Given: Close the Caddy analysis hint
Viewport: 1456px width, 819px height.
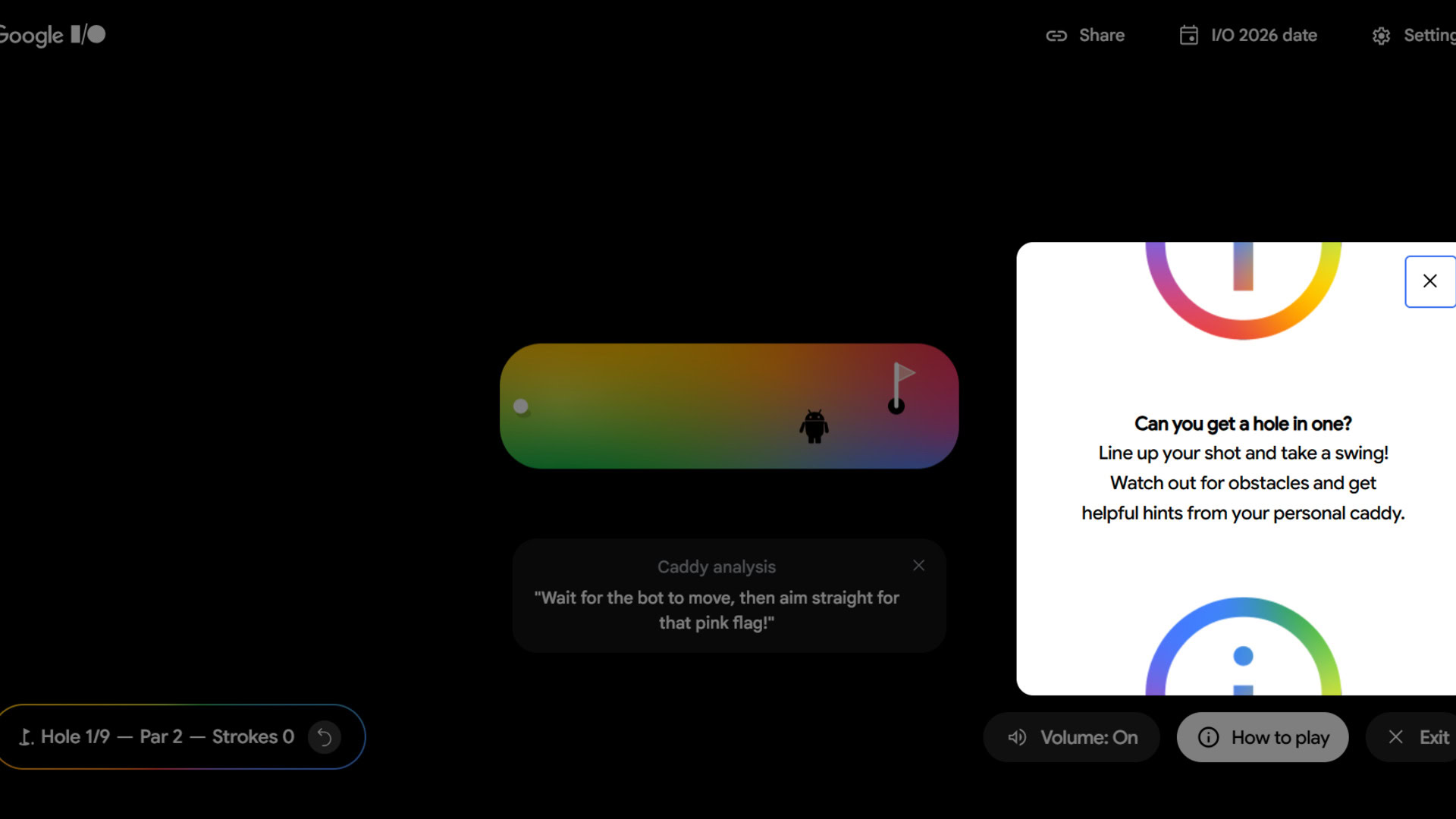Looking at the screenshot, I should tap(918, 566).
